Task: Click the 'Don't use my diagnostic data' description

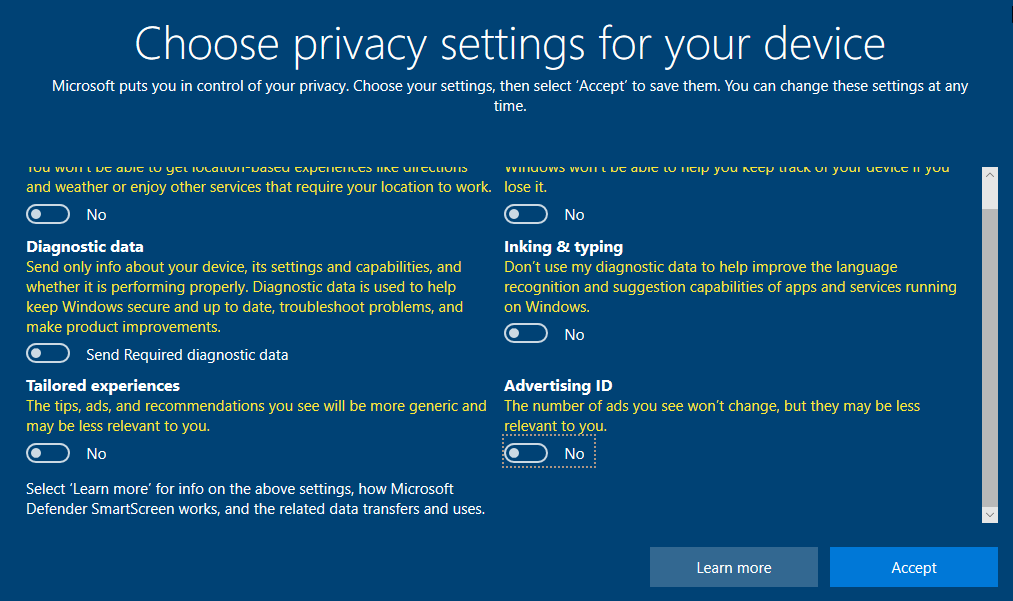Action: [730, 287]
